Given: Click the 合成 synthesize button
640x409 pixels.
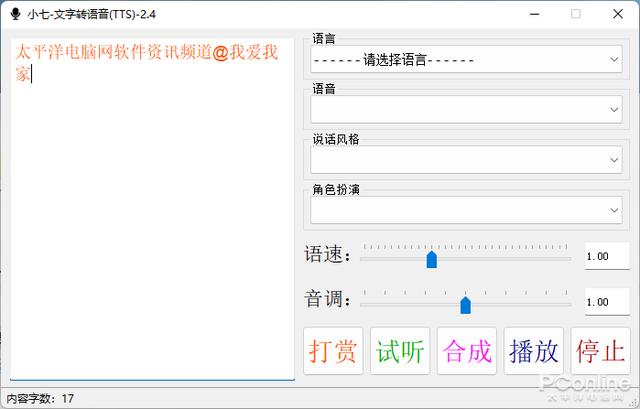Looking at the screenshot, I should click(467, 351).
